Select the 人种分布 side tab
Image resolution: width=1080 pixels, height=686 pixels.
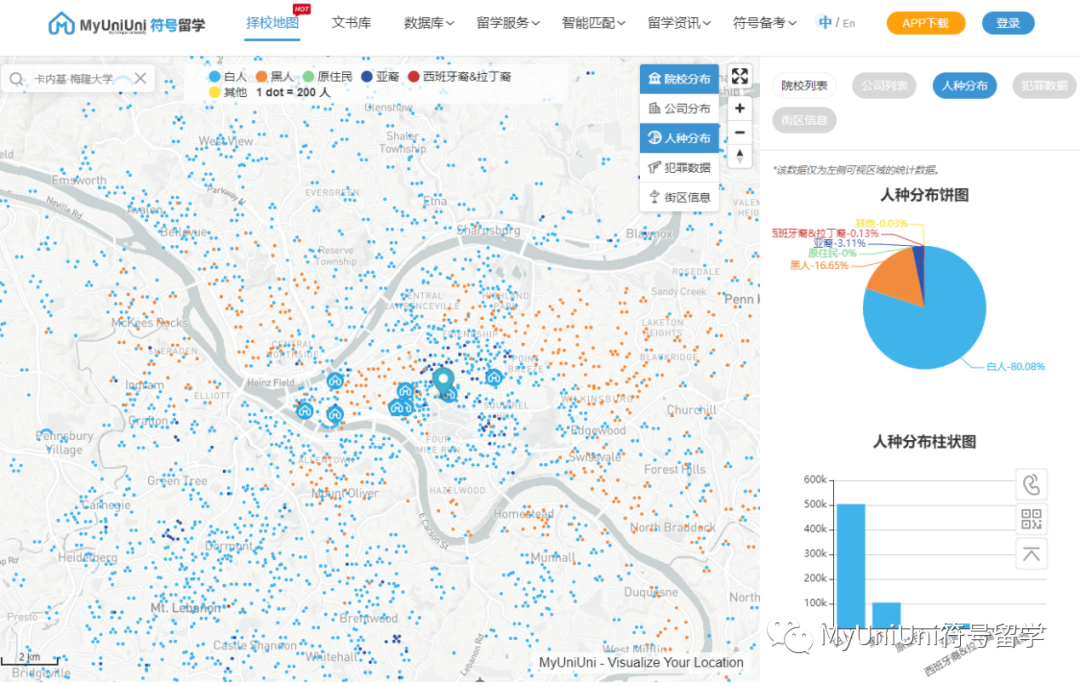[x=964, y=85]
